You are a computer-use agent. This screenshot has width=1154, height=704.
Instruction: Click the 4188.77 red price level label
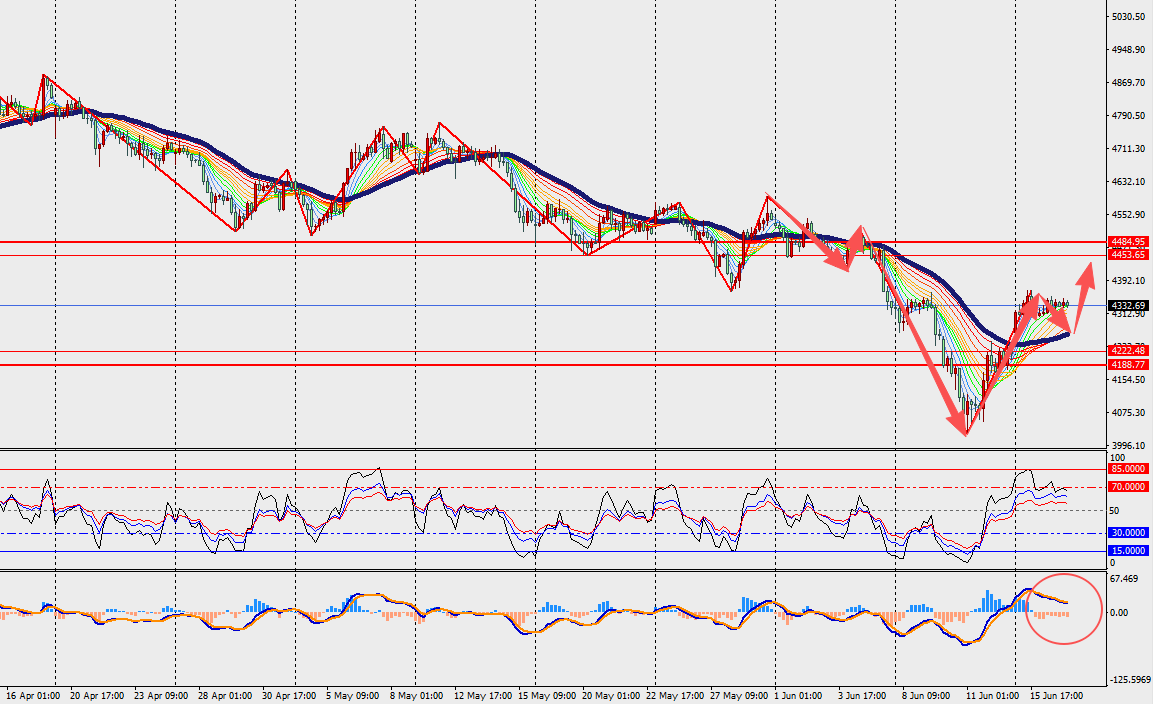point(1128,364)
